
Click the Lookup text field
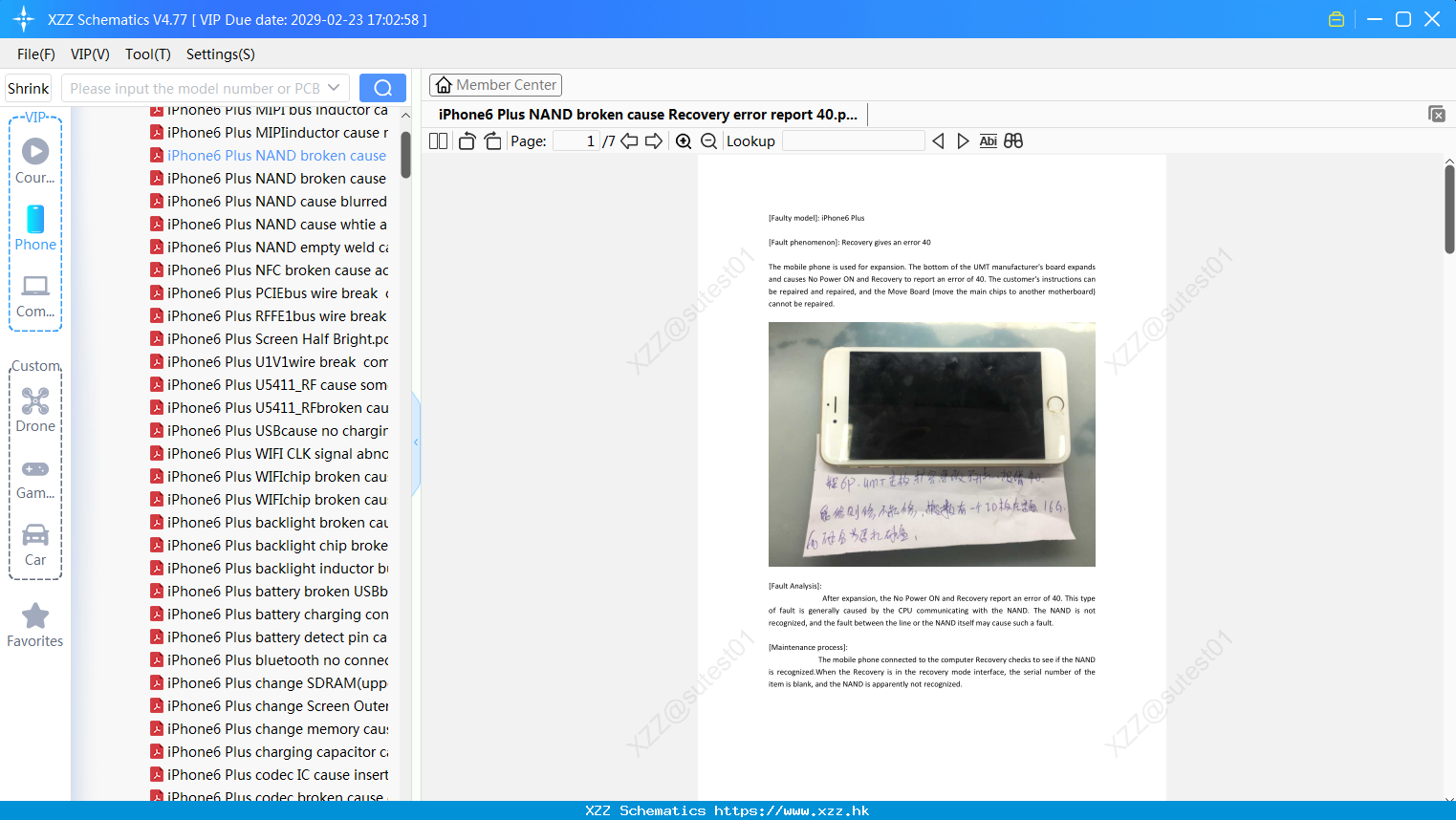click(x=853, y=141)
